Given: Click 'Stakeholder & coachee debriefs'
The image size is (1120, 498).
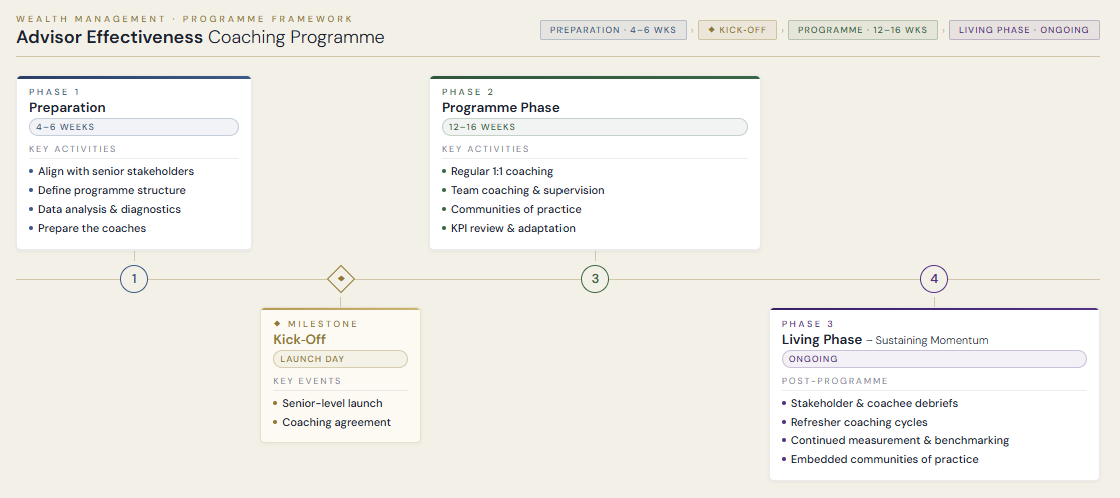Looking at the screenshot, I should (874, 404).
